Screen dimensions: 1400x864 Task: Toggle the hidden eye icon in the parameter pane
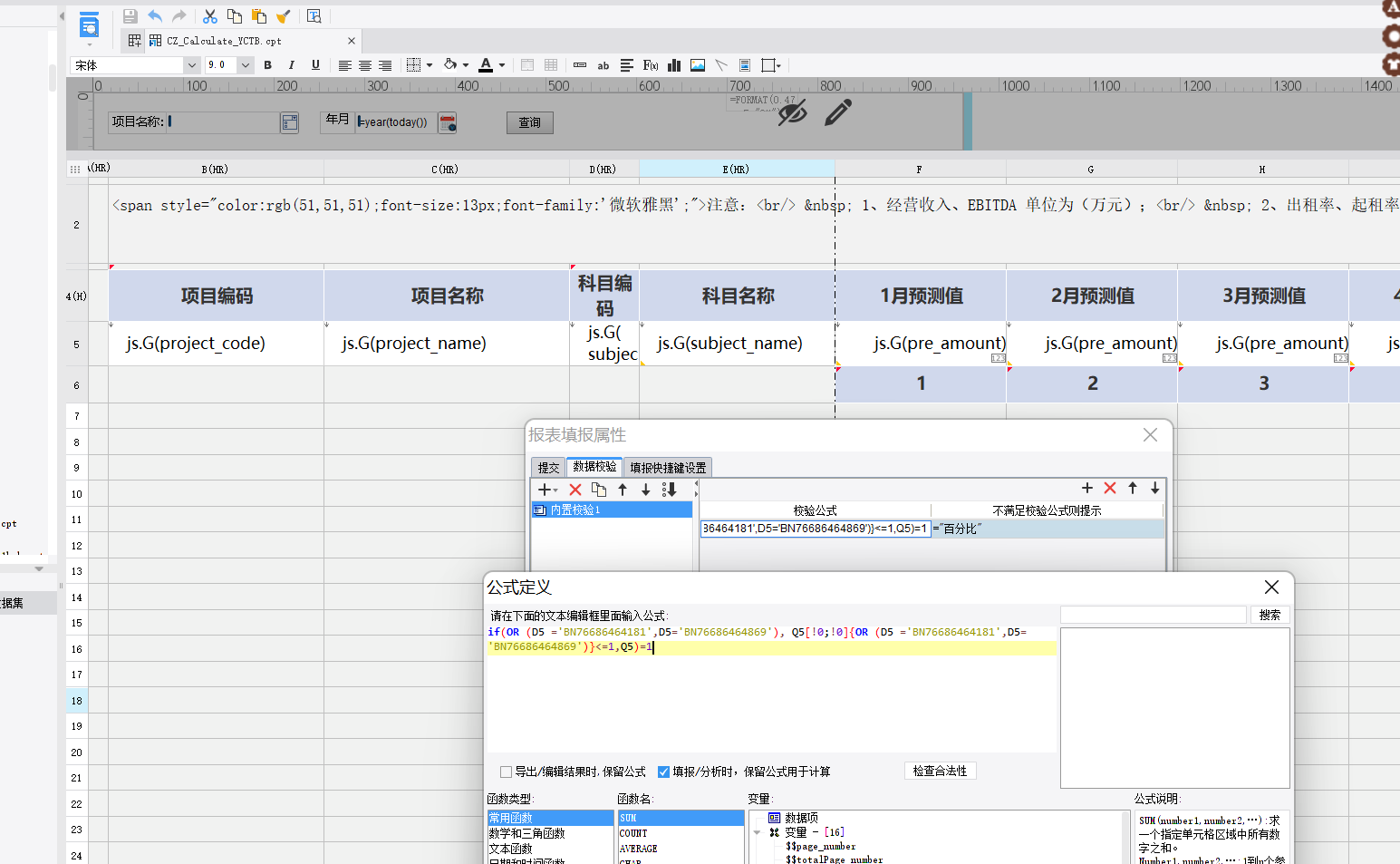click(793, 113)
